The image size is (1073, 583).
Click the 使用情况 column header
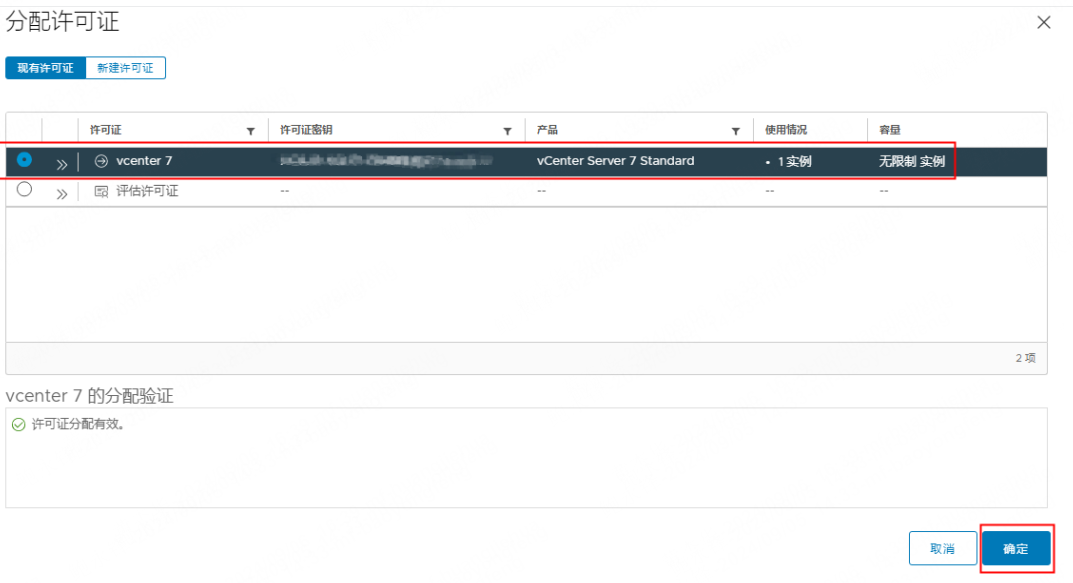pyautogui.click(x=786, y=130)
